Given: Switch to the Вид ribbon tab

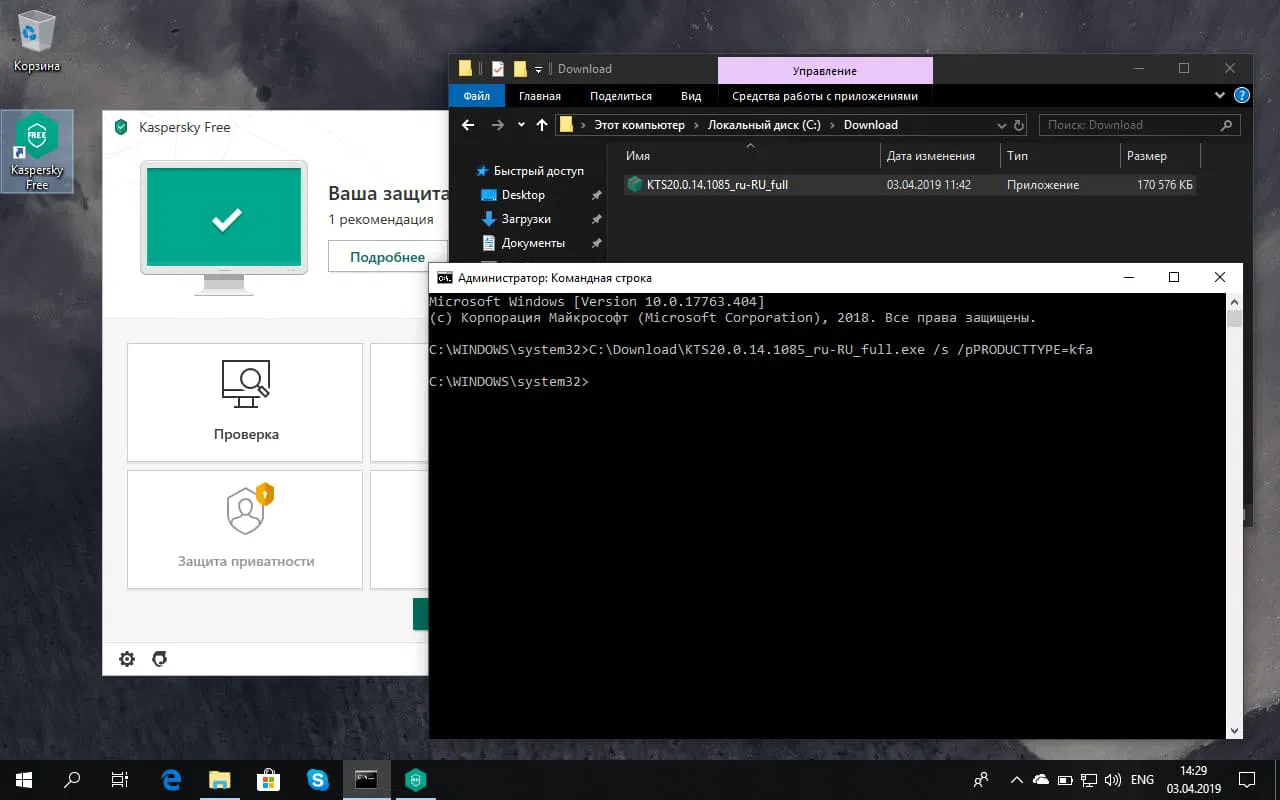Looking at the screenshot, I should pyautogui.click(x=691, y=96).
